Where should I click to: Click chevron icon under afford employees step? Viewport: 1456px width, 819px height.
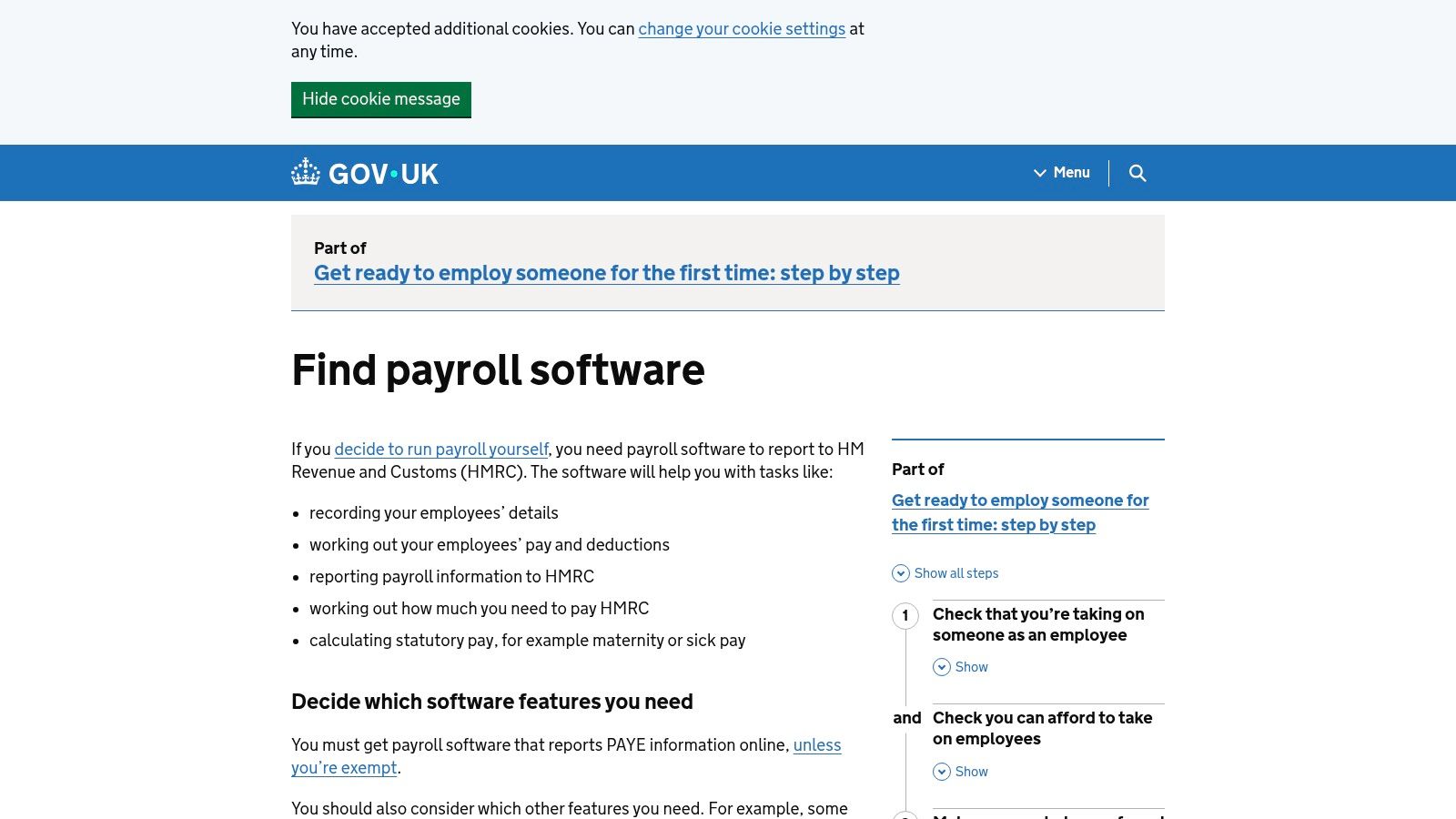[942, 772]
